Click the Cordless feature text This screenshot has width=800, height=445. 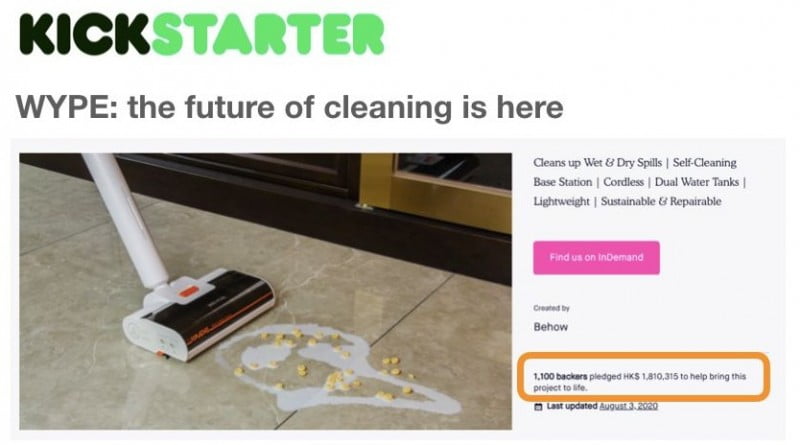point(623,182)
